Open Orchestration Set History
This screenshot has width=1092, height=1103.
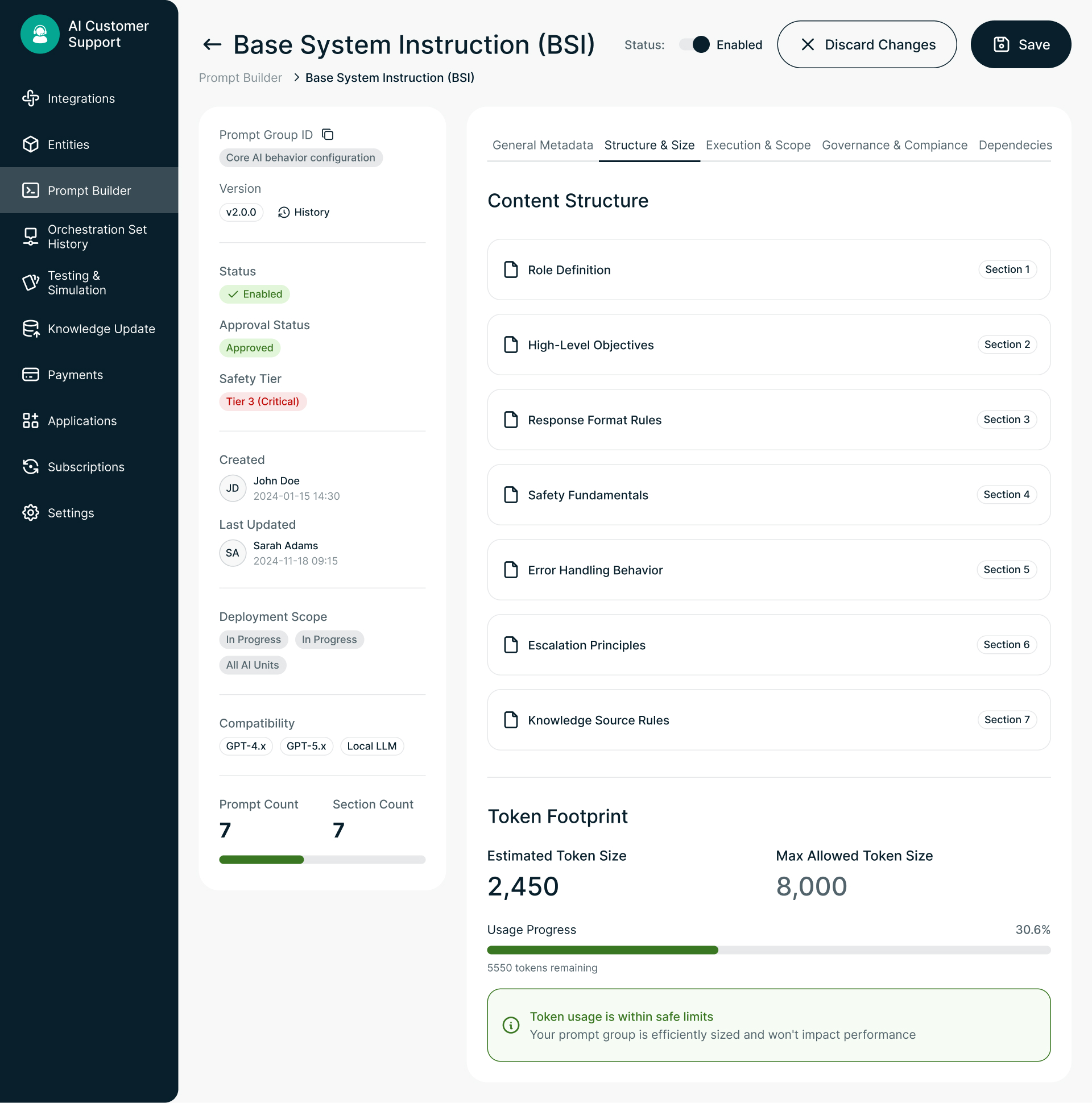click(97, 237)
